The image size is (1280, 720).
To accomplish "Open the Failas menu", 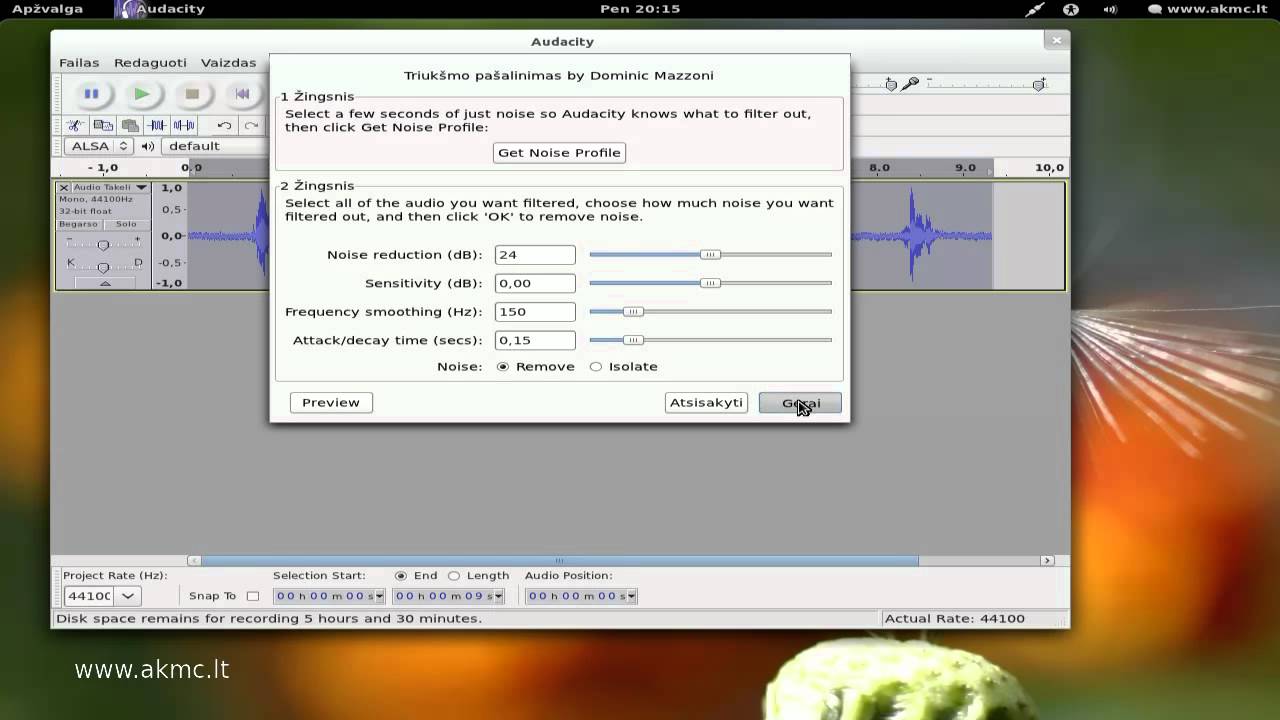I will pyautogui.click(x=79, y=62).
